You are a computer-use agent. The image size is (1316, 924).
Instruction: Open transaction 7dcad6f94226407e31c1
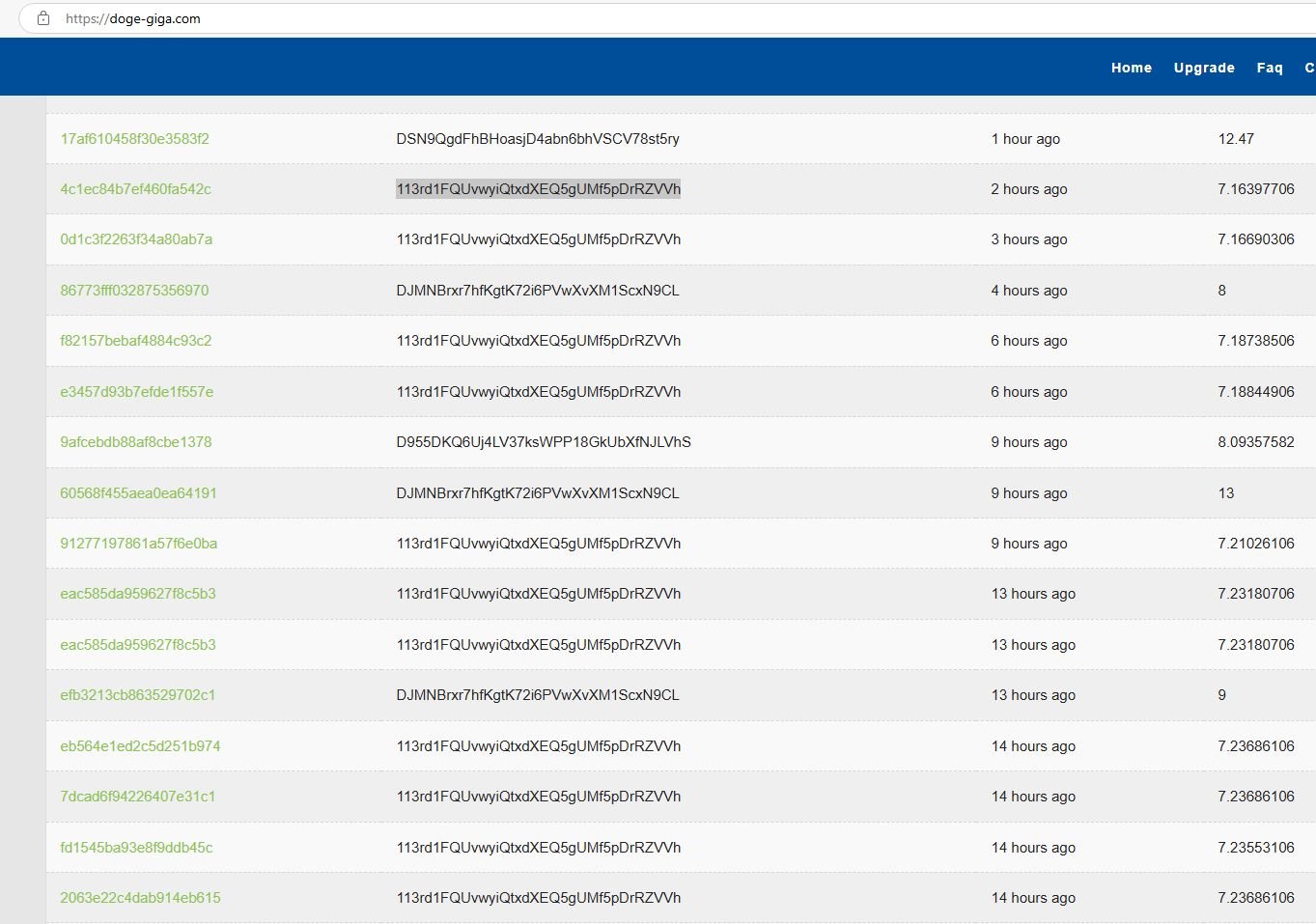coord(137,797)
